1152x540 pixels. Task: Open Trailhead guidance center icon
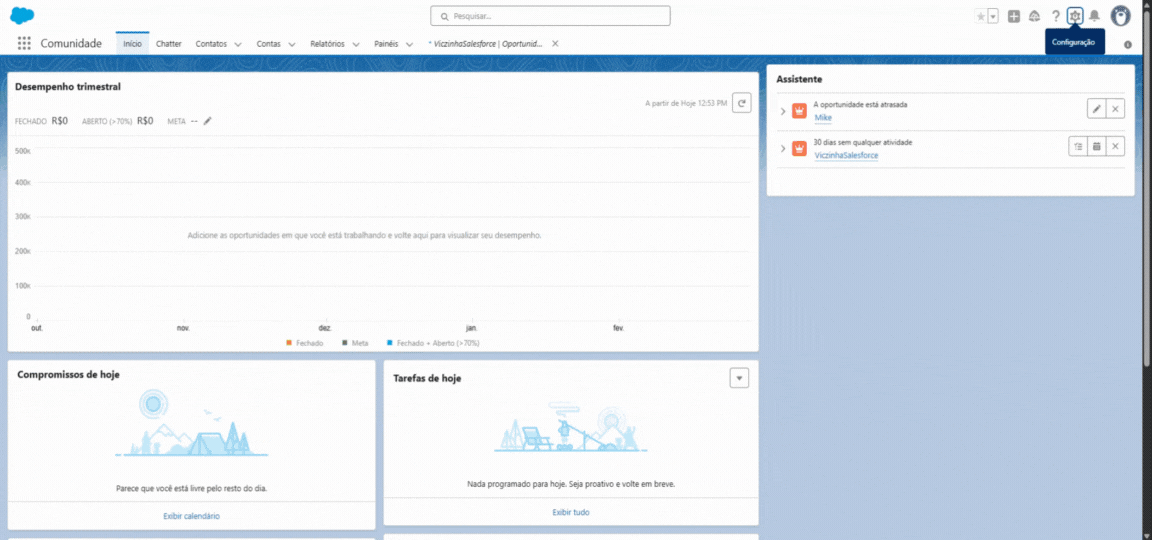tap(1034, 16)
